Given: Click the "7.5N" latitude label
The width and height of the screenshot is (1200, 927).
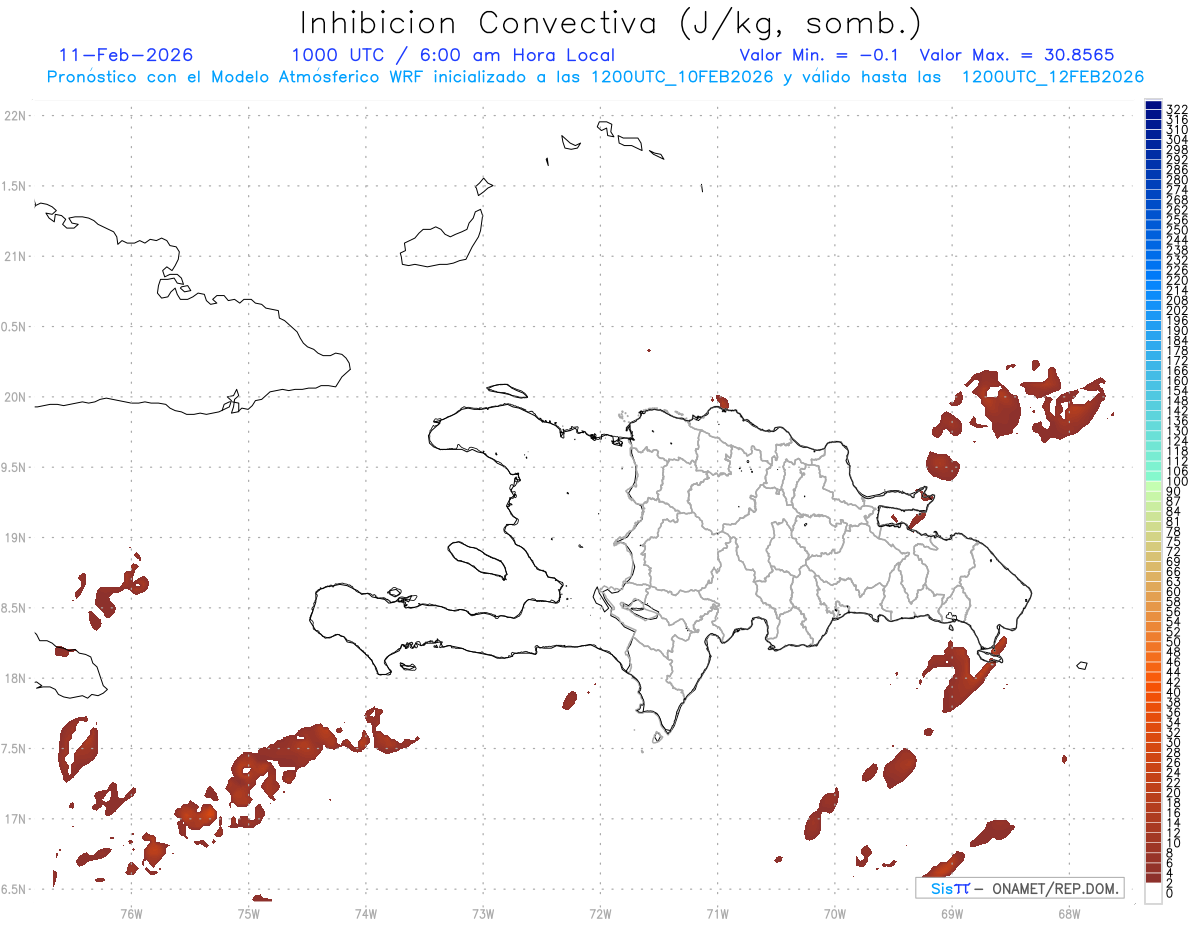Looking at the screenshot, I should pyautogui.click(x=14, y=749).
